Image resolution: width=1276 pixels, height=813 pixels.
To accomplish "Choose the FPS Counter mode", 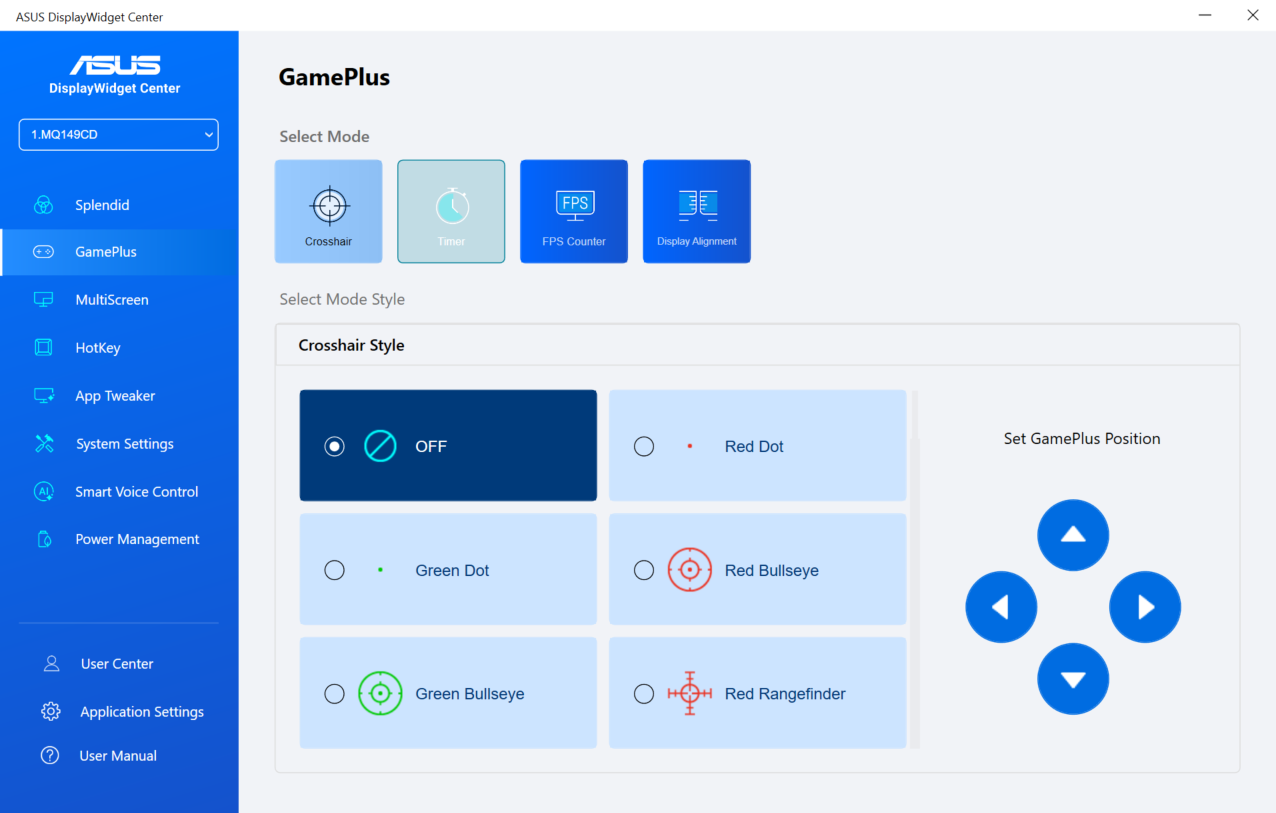I will [574, 211].
